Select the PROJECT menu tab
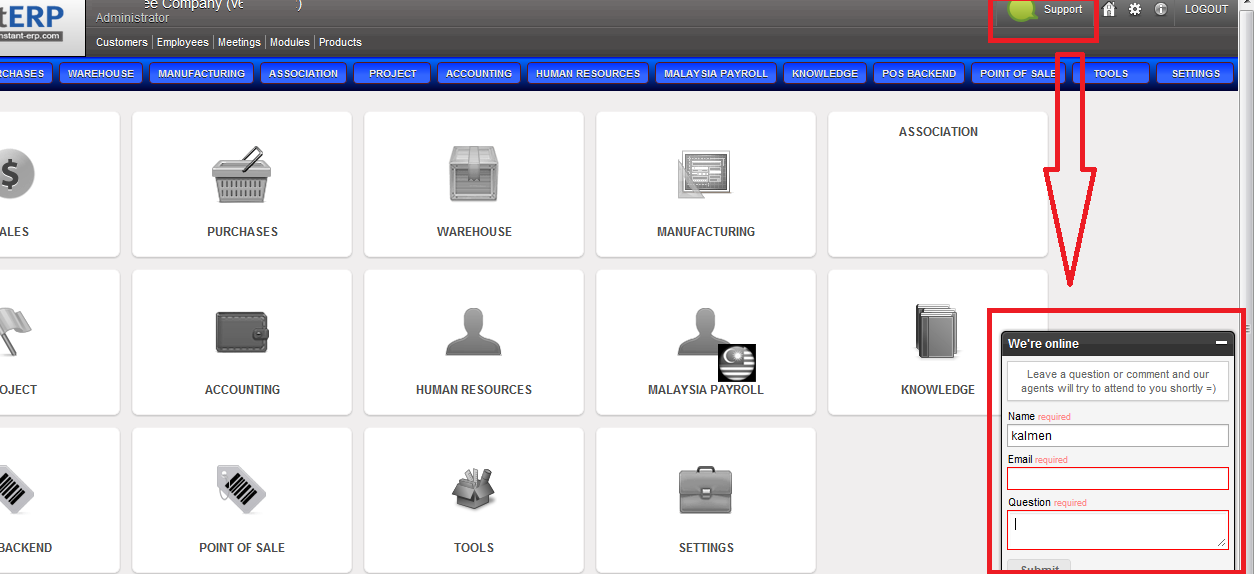Screen dimensions: 1254x574 click(393, 73)
